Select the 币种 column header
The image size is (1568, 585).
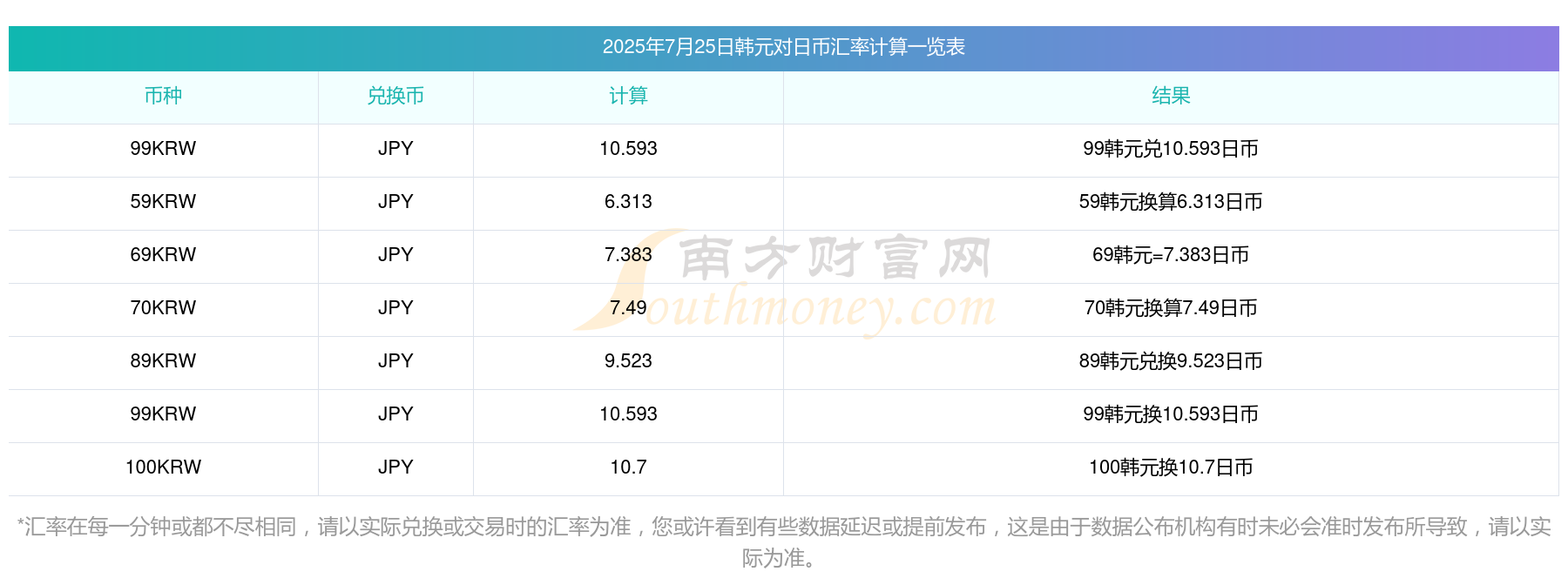163,96
